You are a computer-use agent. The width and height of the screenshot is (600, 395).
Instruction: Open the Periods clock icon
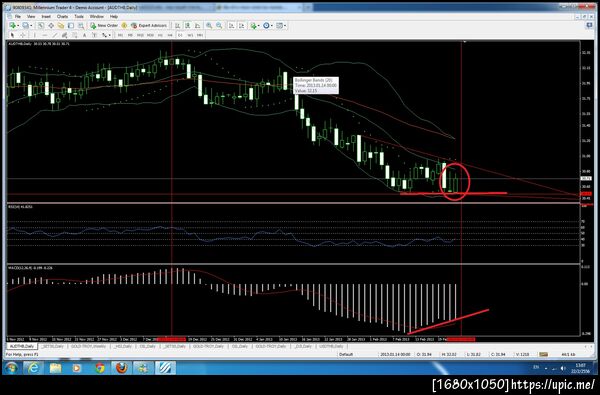pos(267,25)
